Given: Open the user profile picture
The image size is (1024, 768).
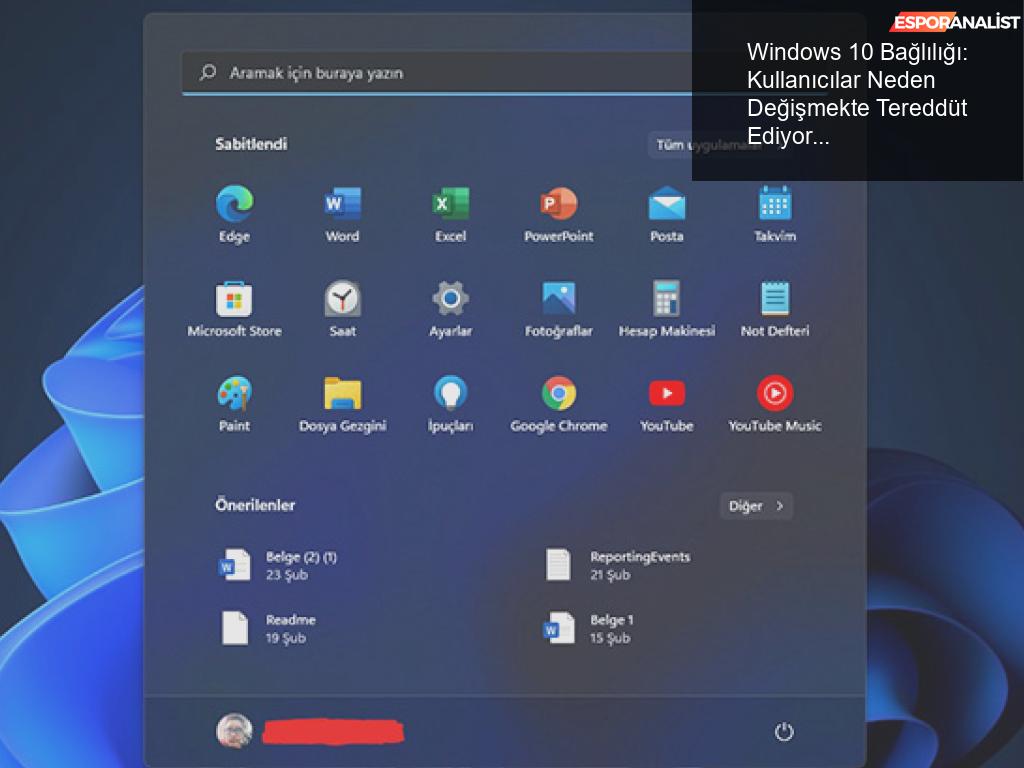Looking at the screenshot, I should [234, 731].
